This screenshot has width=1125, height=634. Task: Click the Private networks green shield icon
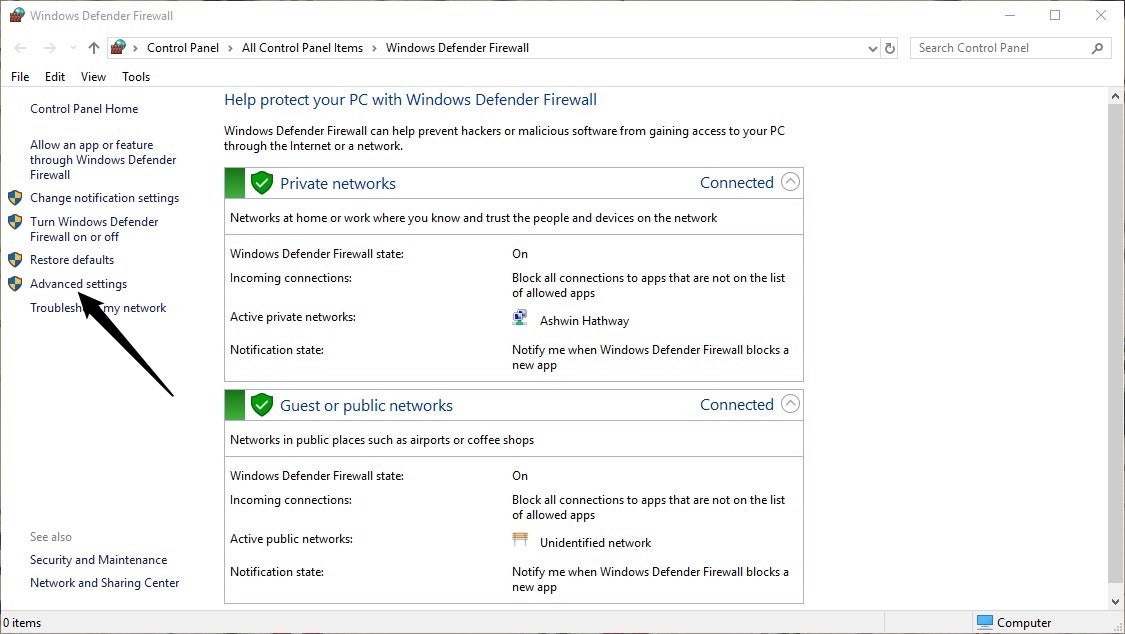262,183
